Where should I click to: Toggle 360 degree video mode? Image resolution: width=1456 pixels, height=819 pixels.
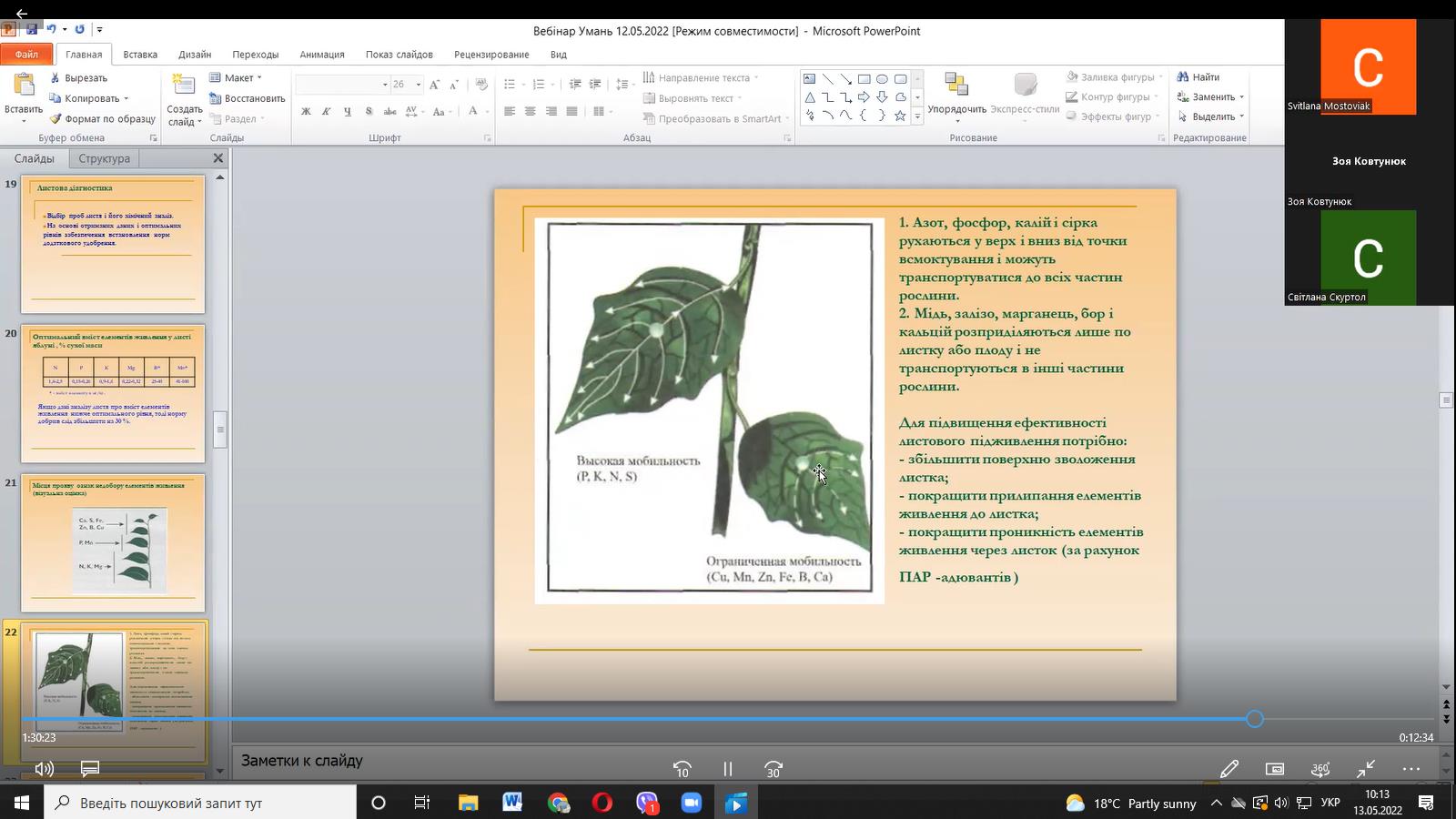click(1319, 769)
